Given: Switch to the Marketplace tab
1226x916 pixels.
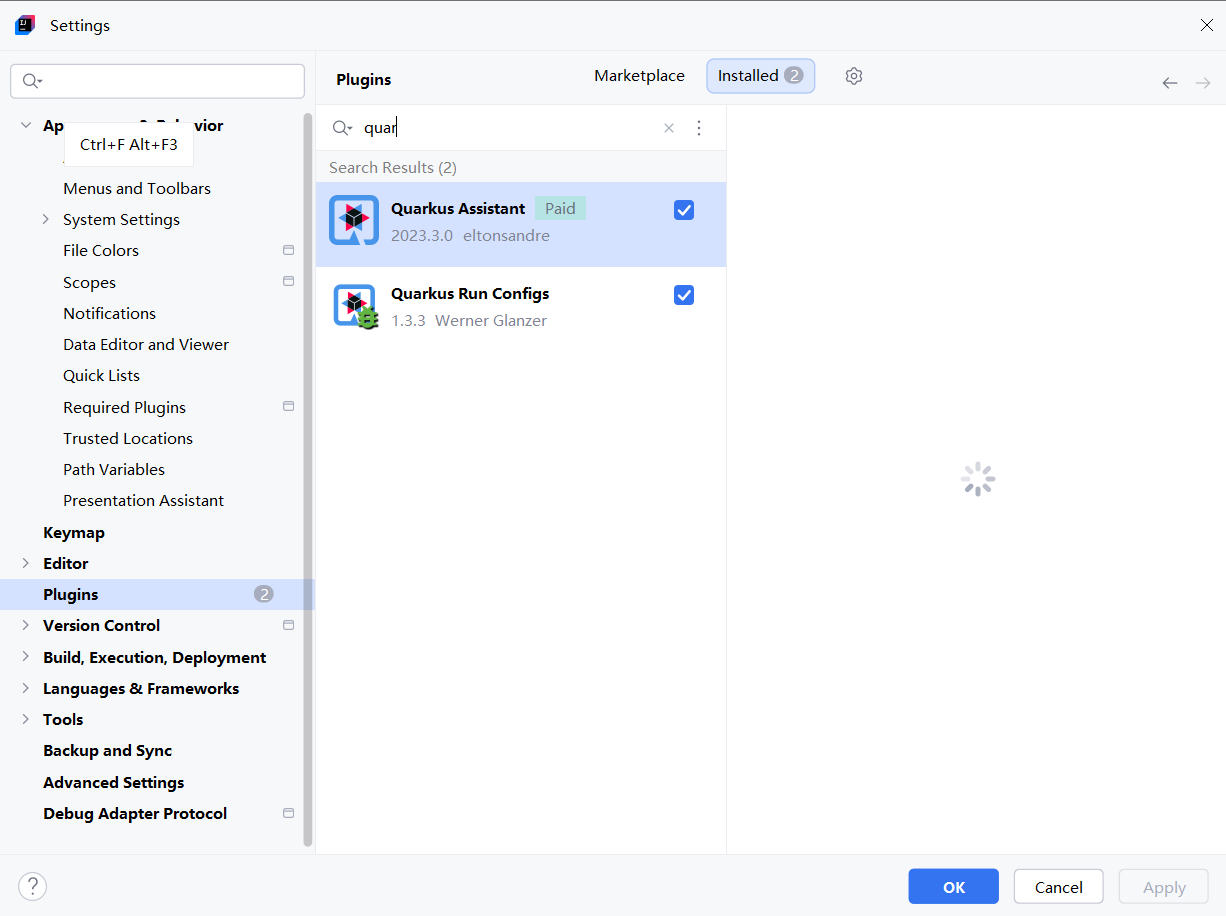Looking at the screenshot, I should (639, 76).
